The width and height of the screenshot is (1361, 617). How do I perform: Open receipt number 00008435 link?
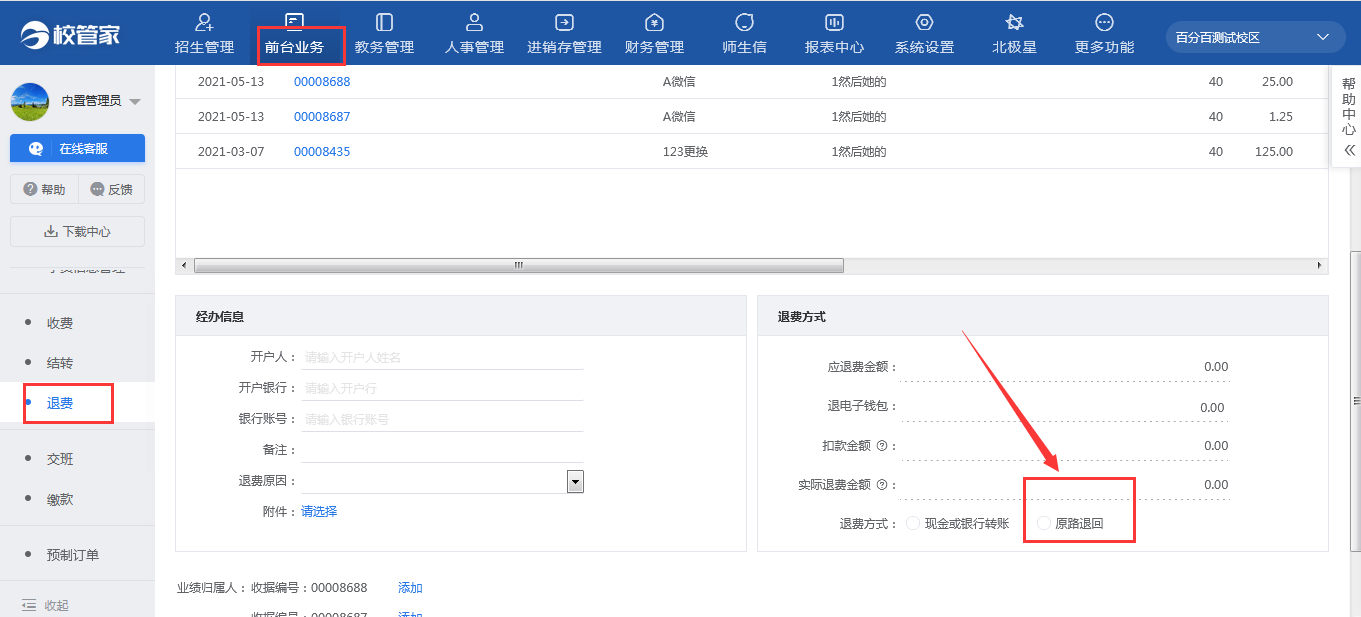(322, 152)
